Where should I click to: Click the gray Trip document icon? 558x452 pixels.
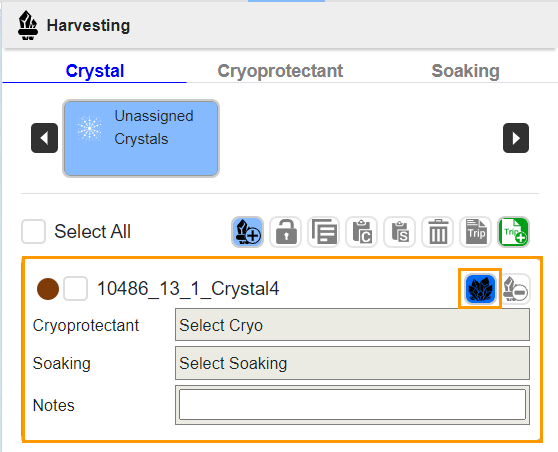[x=476, y=232]
